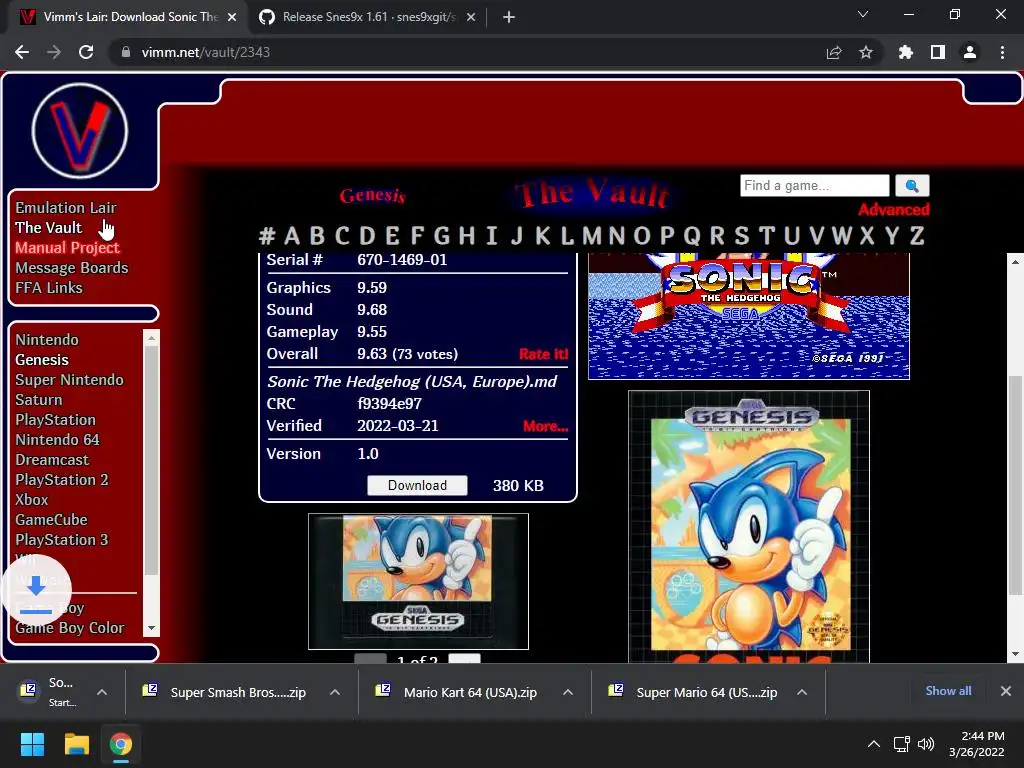Open the Chrome tab search chevron

tap(863, 14)
